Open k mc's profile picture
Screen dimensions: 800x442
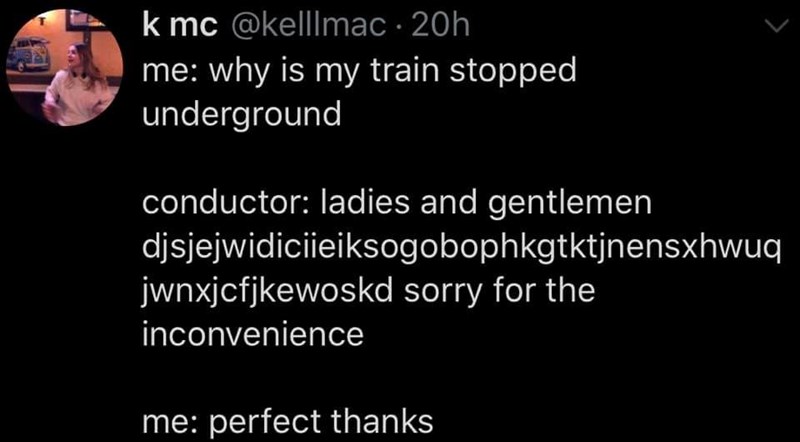coord(63,68)
